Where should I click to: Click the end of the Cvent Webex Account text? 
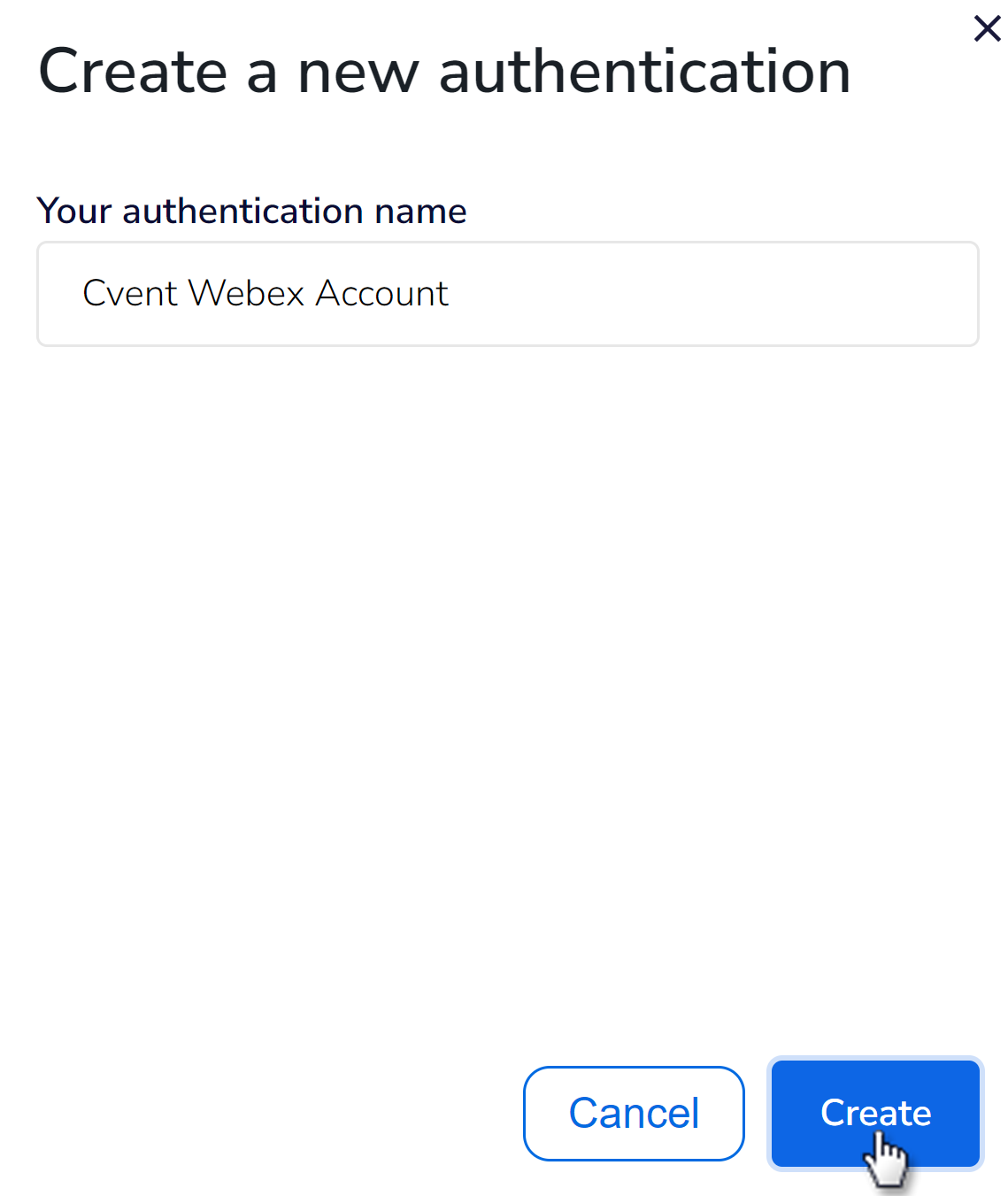pyautogui.click(x=449, y=293)
